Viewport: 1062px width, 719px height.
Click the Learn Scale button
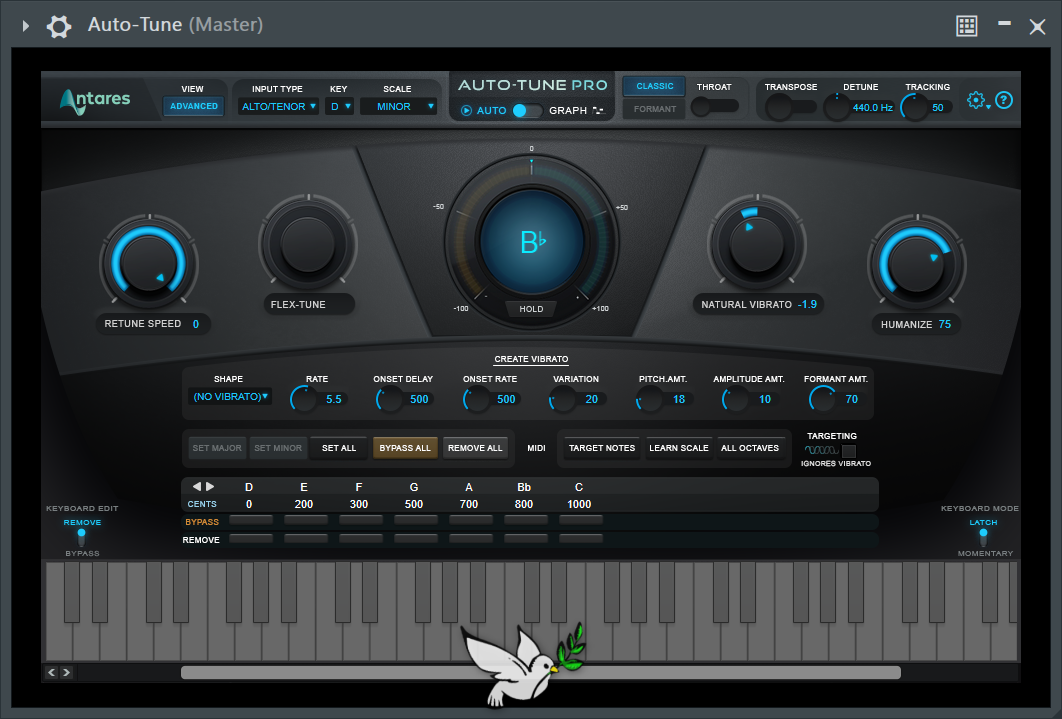click(x=679, y=448)
